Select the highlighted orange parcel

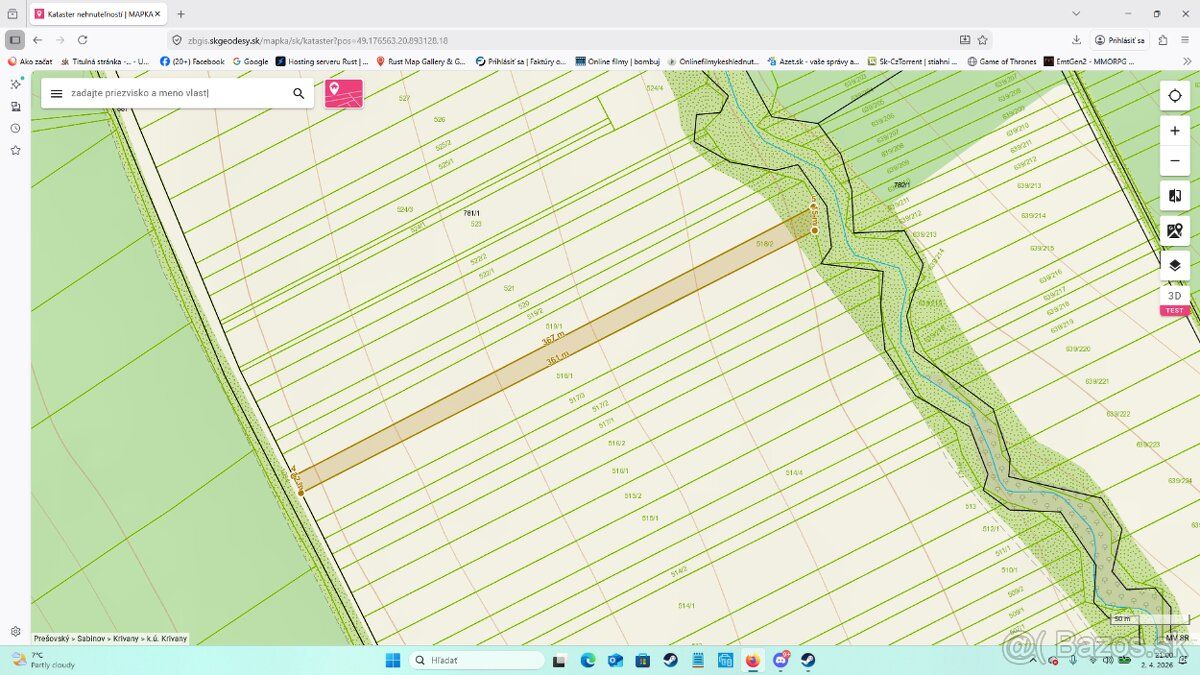point(556,349)
